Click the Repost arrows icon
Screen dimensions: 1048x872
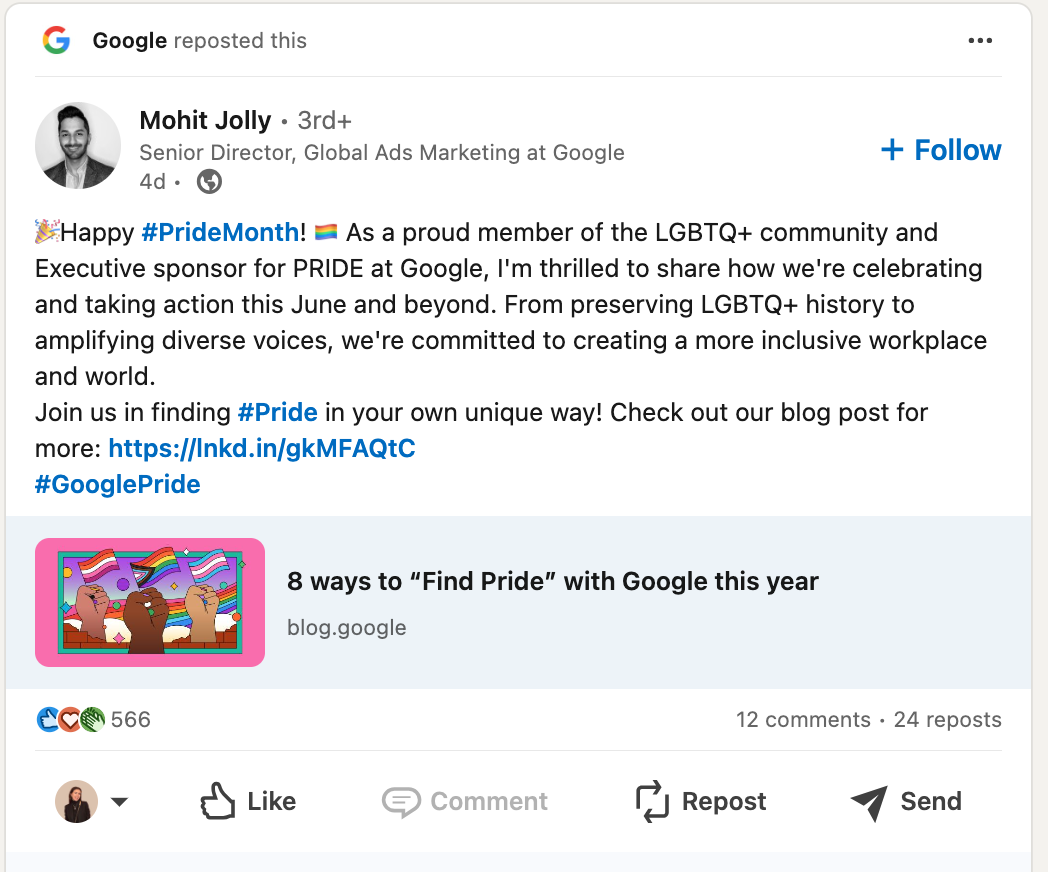(x=651, y=800)
